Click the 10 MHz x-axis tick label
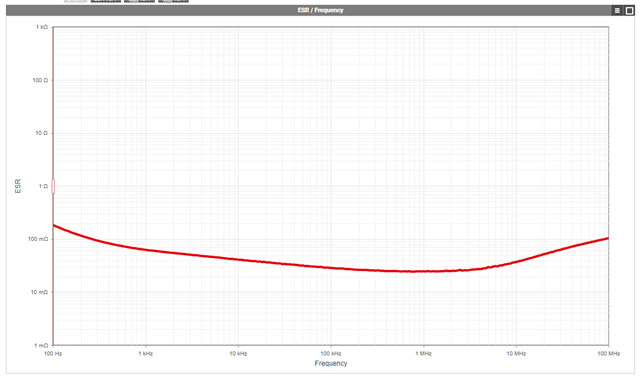The height and width of the screenshot is (381, 640). pyautogui.click(x=516, y=353)
